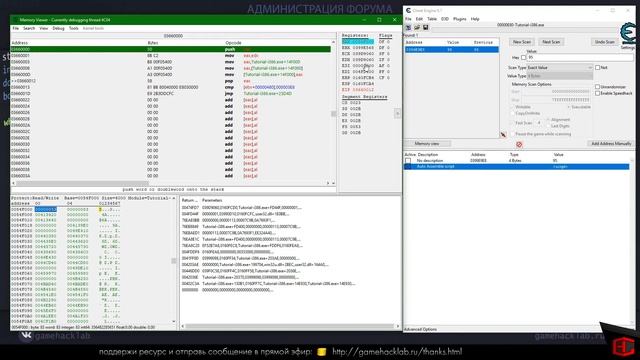The image size is (640, 360).
Task: Click the red circle clear address list icon
Action: [x=519, y=144]
